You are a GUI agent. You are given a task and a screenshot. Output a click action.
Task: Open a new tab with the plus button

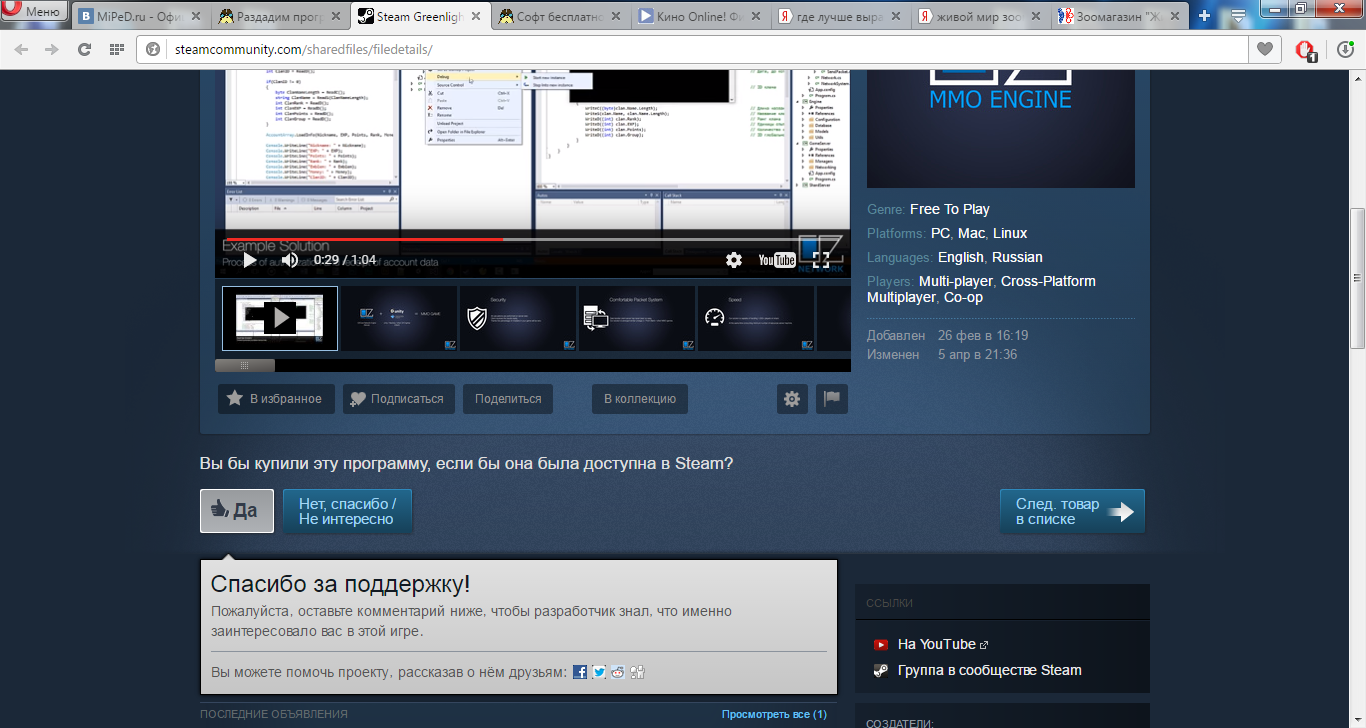1205,16
